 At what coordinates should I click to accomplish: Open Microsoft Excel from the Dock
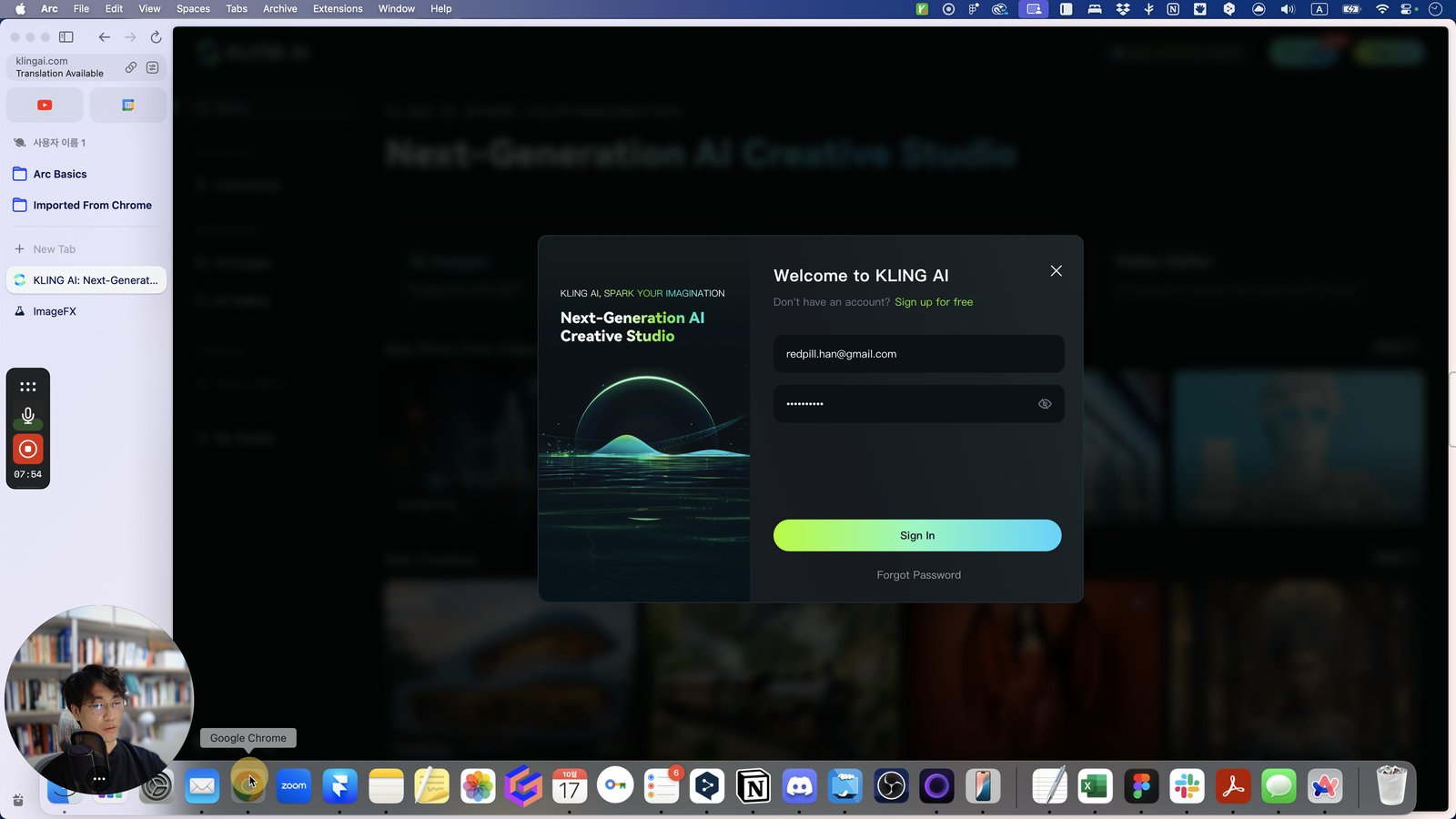(x=1095, y=786)
